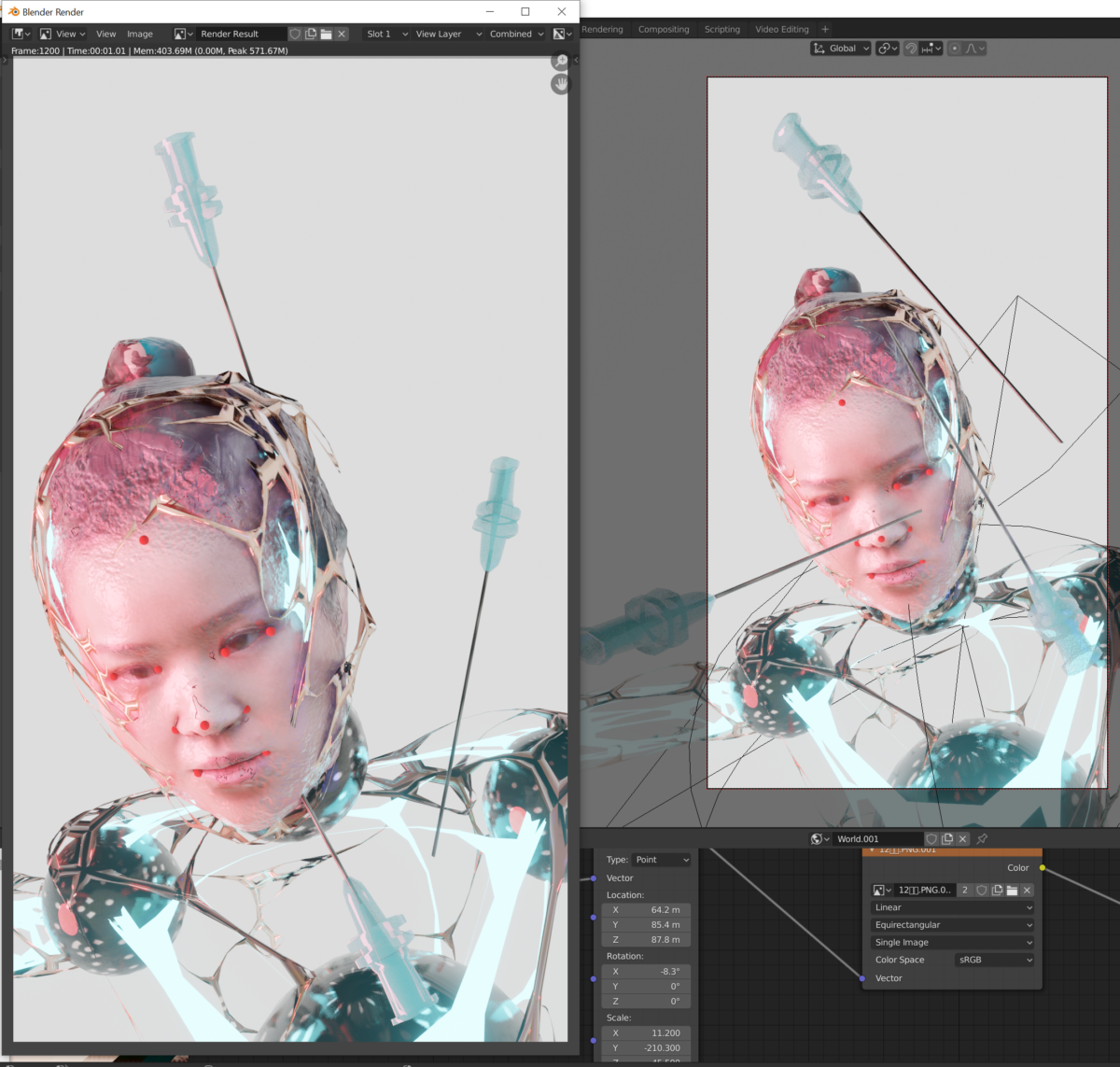The image size is (1120, 1067).
Task: Click new image icon beside Render Result
Action: pos(311,34)
